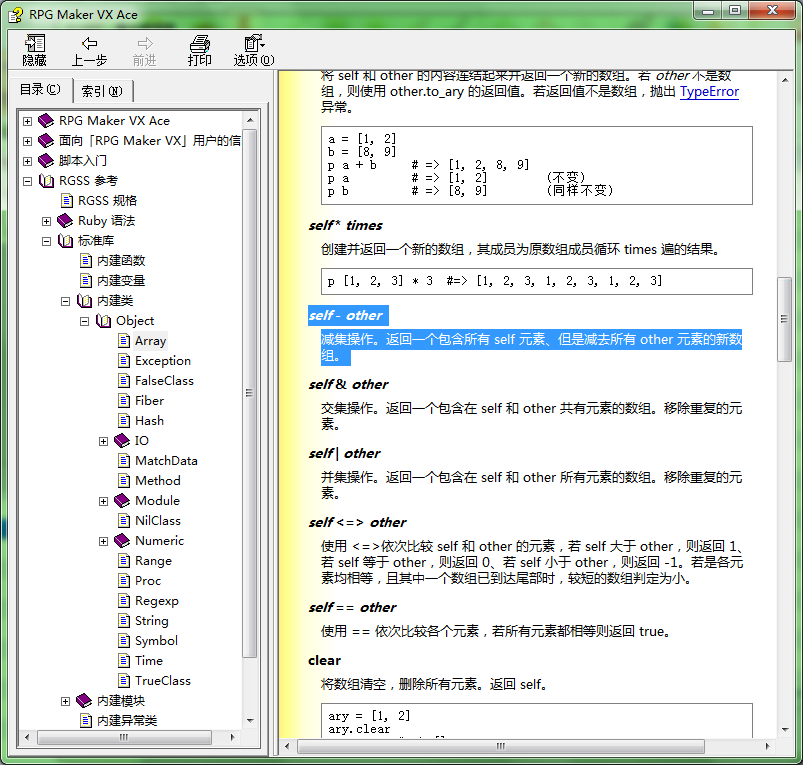803x765 pixels.
Task: Expand the 面向「RPG Maker VX」用户 node
Action: point(27,141)
